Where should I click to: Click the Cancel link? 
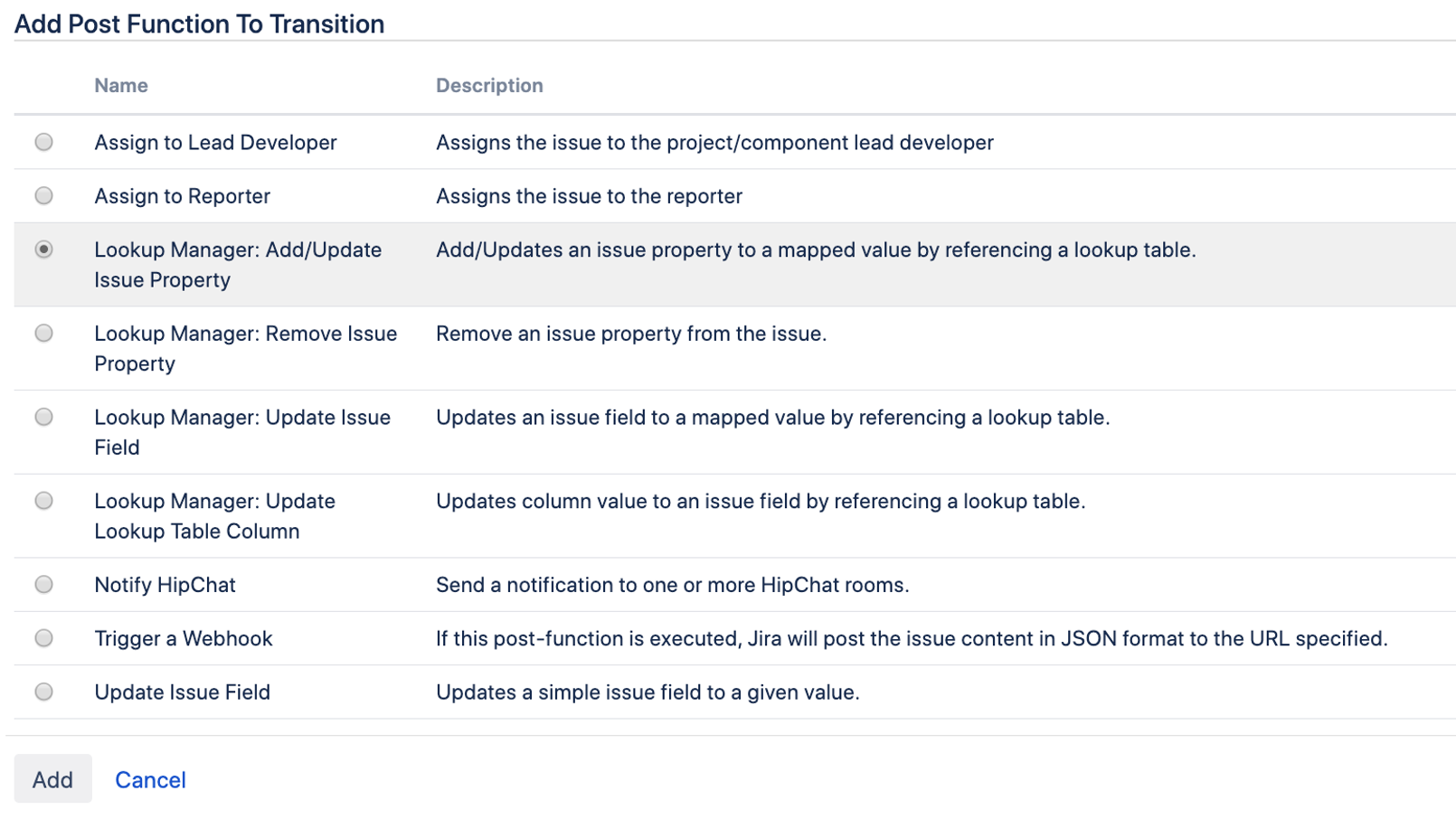click(150, 779)
